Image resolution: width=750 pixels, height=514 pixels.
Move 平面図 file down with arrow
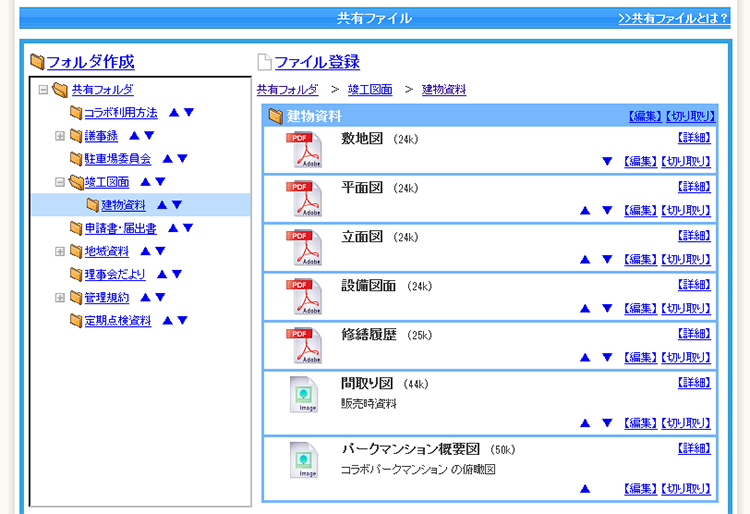tap(607, 210)
